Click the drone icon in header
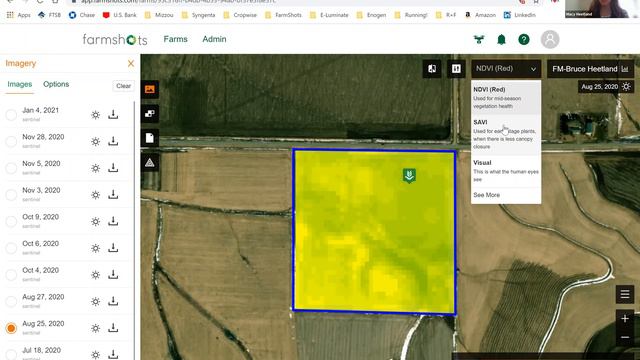The width and height of the screenshot is (640, 360). pyautogui.click(x=479, y=40)
